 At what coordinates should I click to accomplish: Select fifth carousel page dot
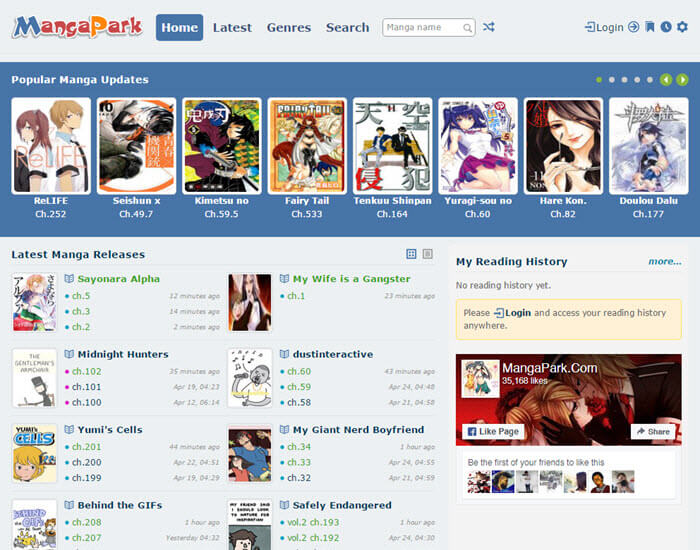click(x=650, y=80)
